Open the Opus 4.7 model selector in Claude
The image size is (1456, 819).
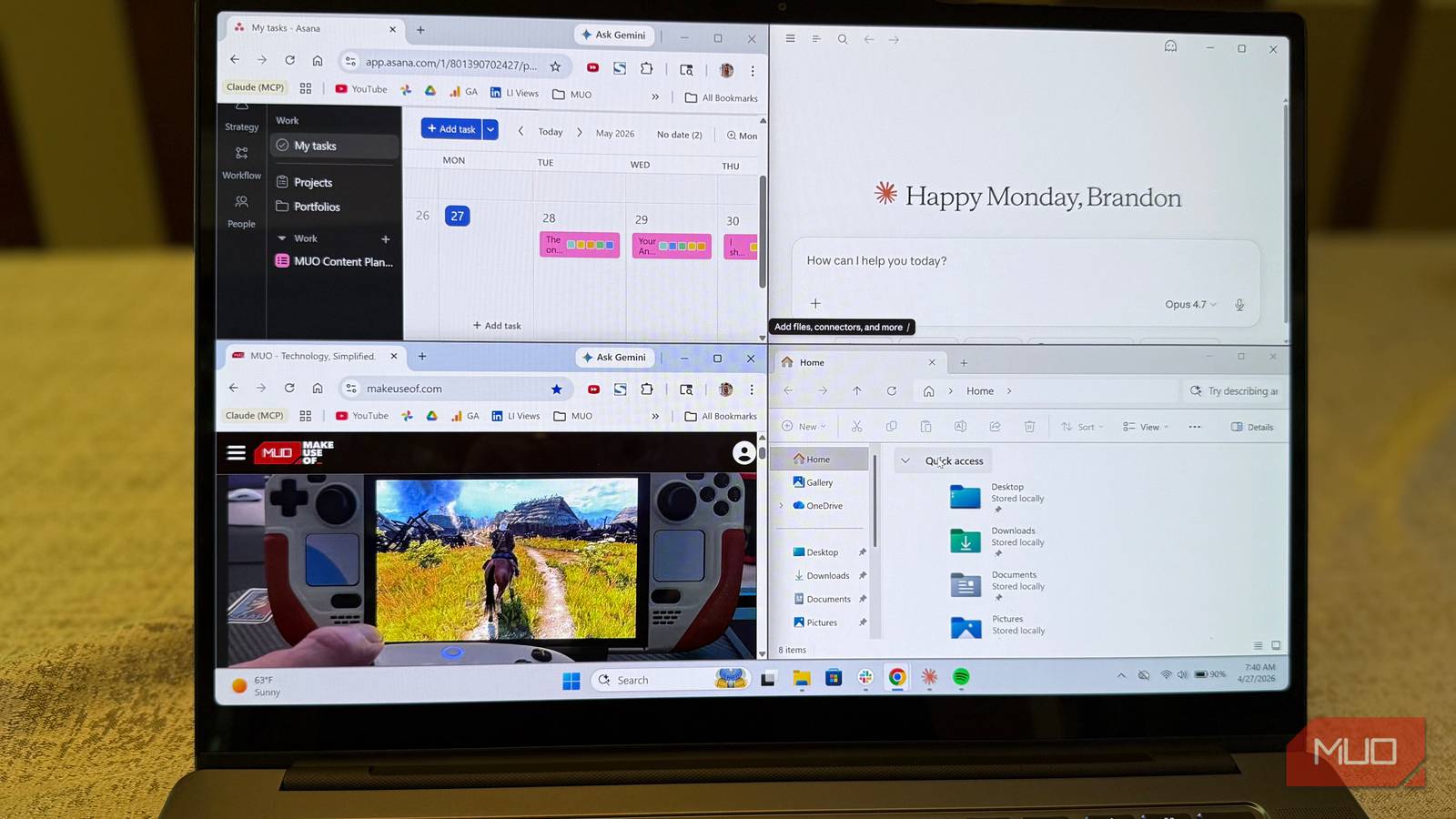(1189, 304)
